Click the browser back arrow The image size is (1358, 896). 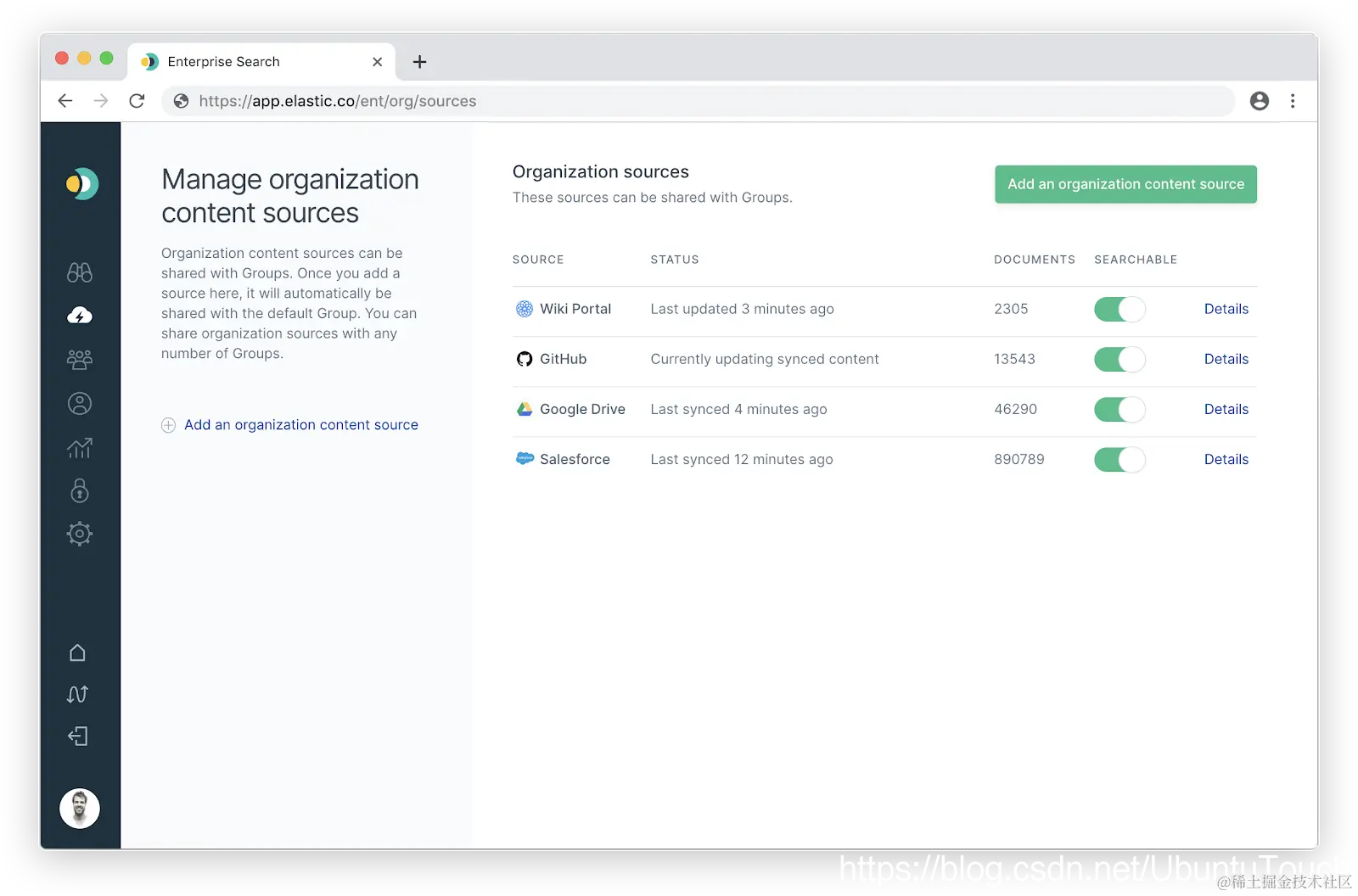[x=65, y=101]
